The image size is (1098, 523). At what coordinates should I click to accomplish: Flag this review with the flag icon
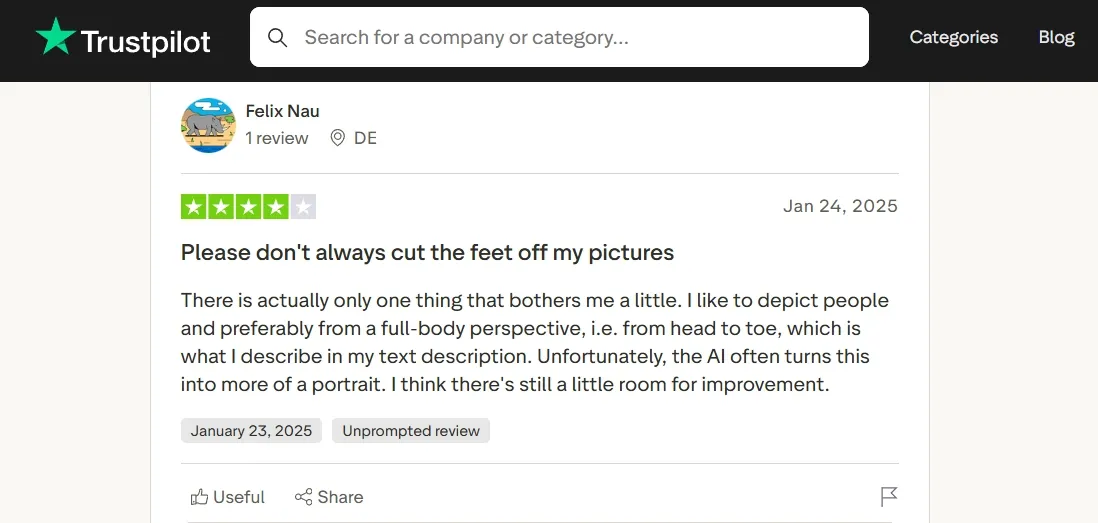coord(889,497)
